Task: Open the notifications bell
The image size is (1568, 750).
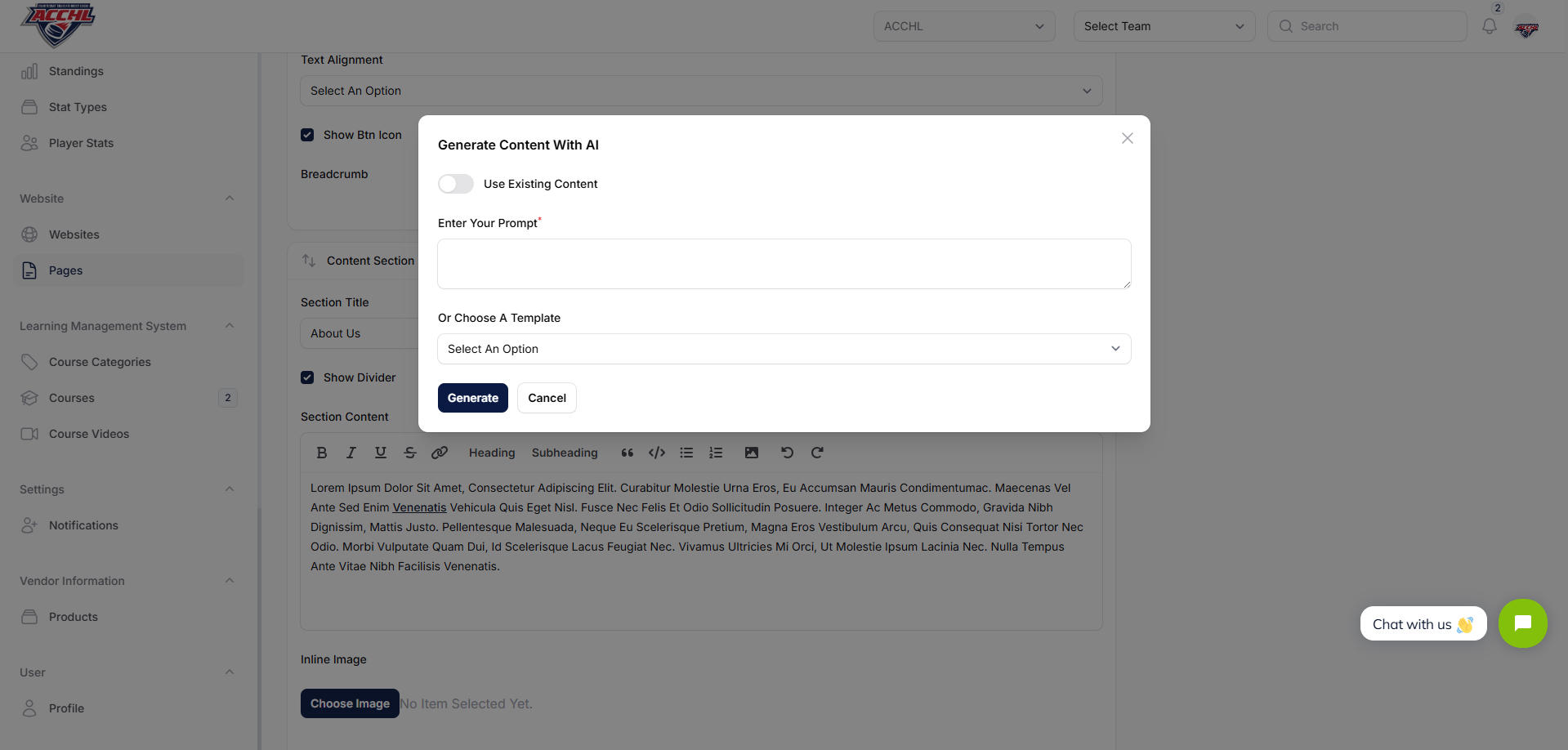Action: click(1490, 26)
